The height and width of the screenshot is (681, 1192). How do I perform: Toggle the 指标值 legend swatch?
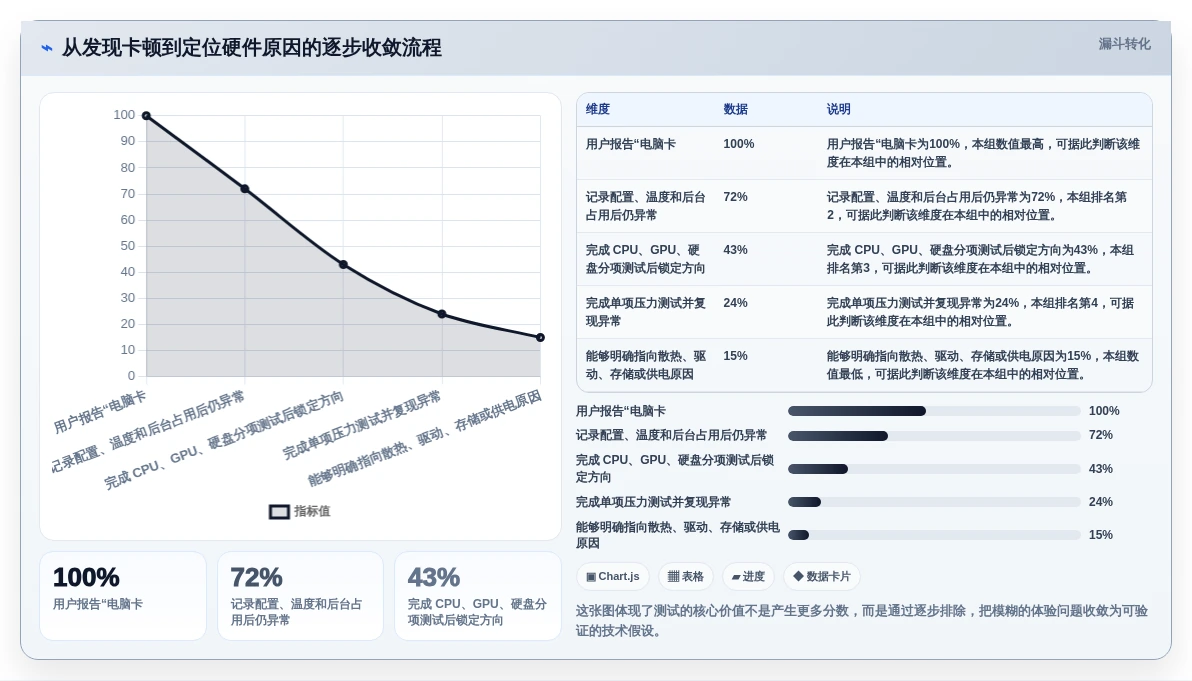(279, 512)
